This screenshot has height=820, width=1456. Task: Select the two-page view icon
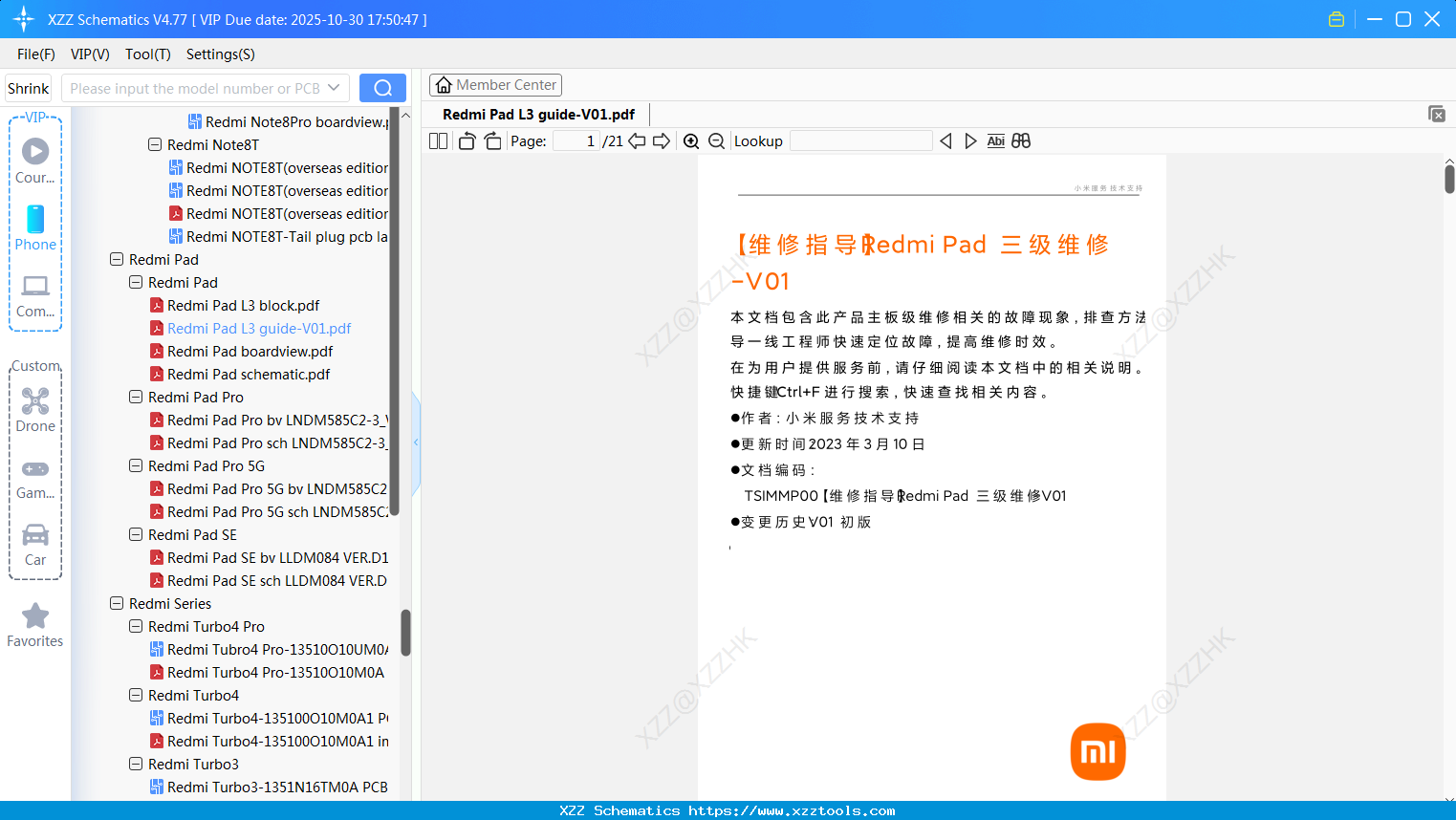[x=437, y=140]
